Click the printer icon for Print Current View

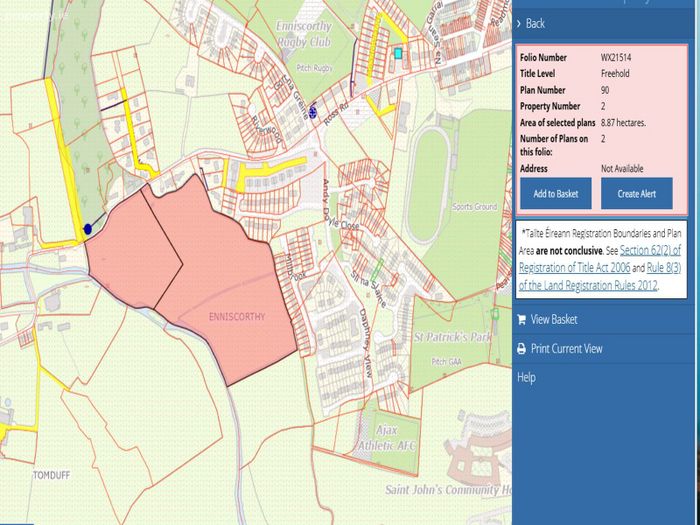pyautogui.click(x=521, y=349)
